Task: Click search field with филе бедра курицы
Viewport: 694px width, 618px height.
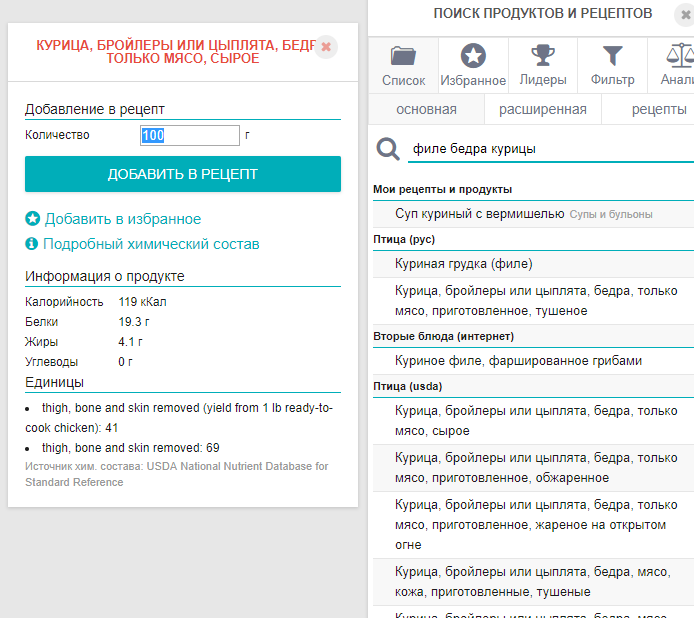Action: (551, 149)
